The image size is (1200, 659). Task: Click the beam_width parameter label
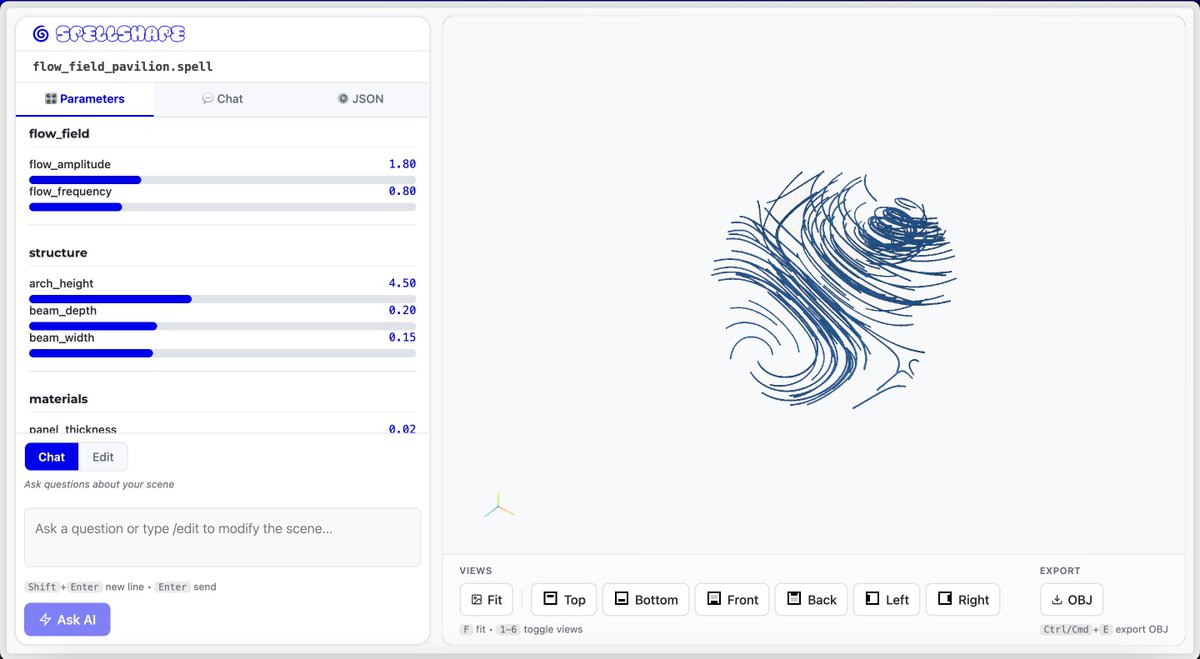[62, 337]
